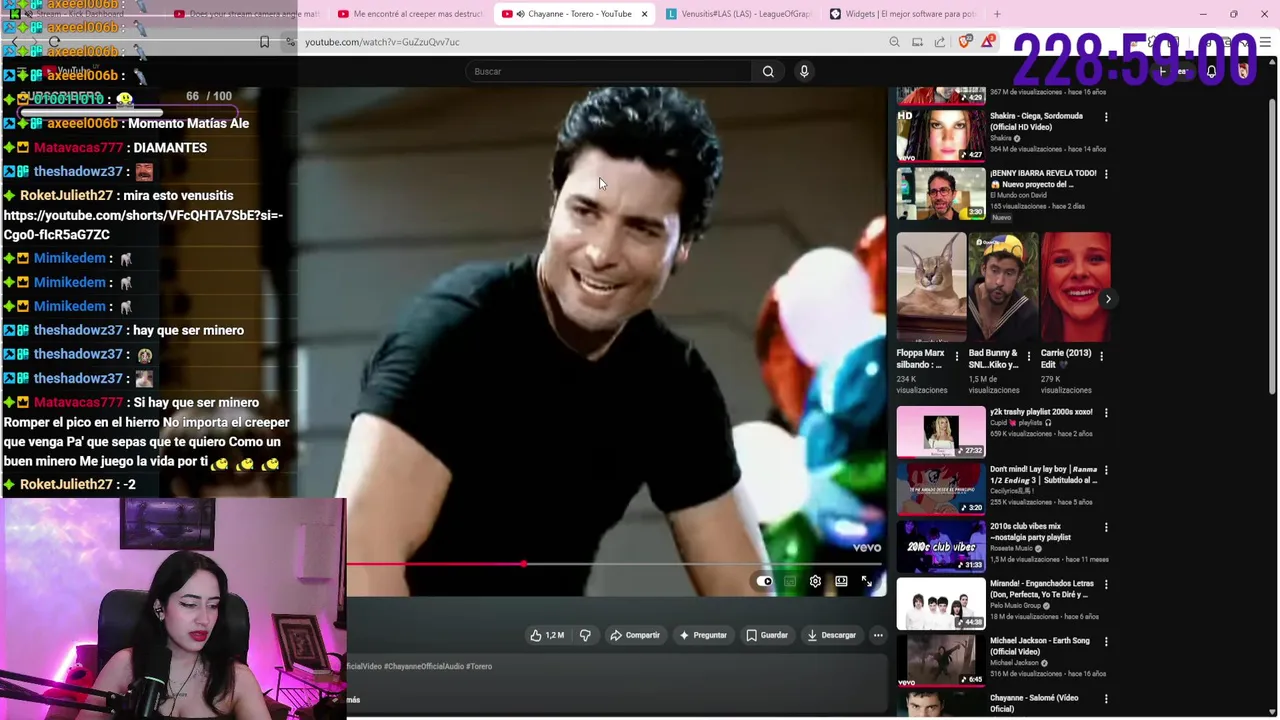1280x720 pixels.
Task: Open the Bad Bunny & SNL short
Action: tap(1003, 287)
